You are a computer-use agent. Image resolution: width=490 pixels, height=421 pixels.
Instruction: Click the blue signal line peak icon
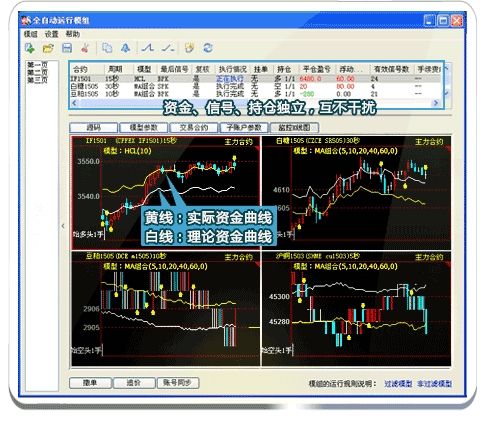point(147,48)
